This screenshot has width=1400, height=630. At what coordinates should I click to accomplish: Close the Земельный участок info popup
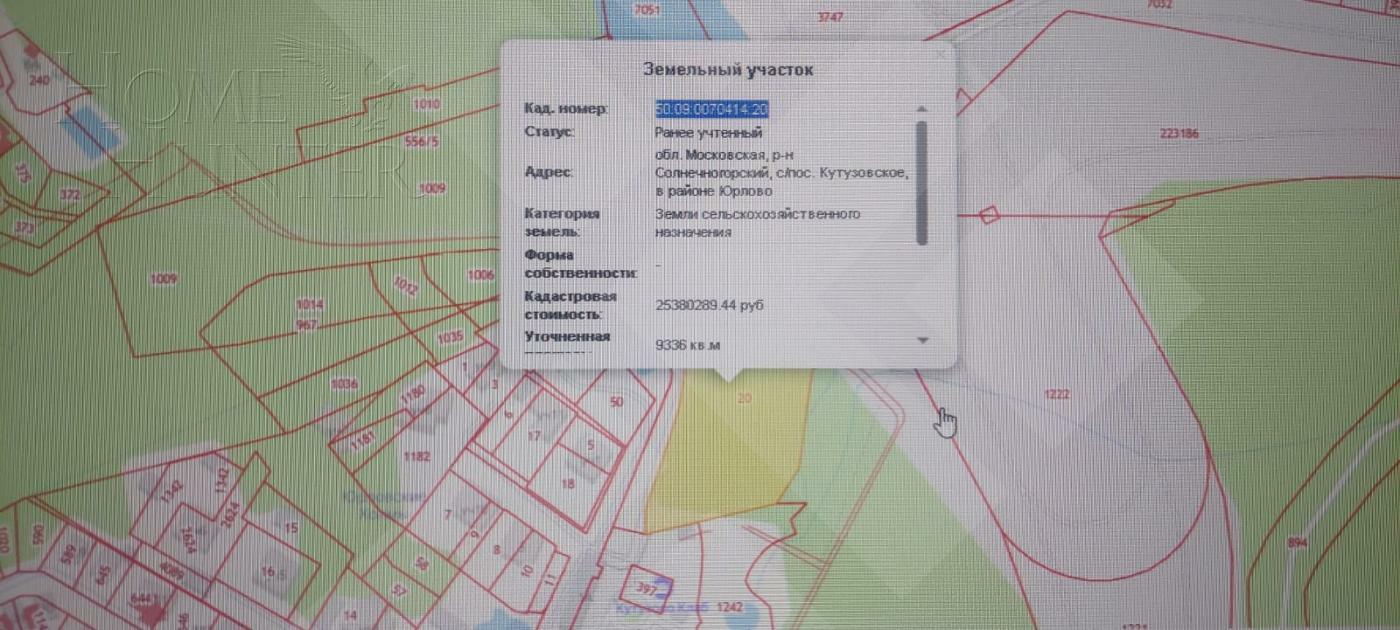pyautogui.click(x=941, y=52)
